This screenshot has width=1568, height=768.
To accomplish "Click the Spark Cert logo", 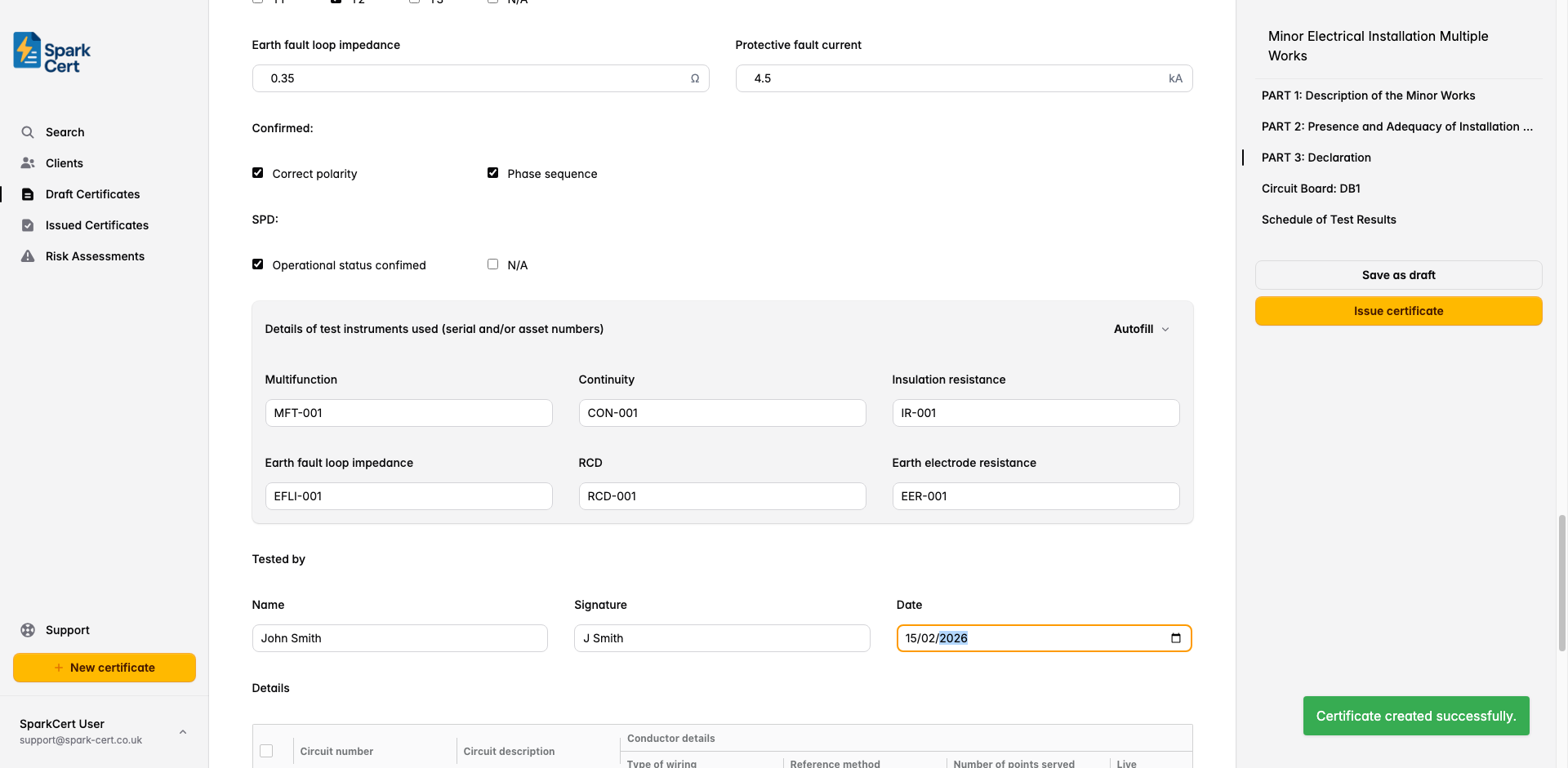I will tap(51, 53).
